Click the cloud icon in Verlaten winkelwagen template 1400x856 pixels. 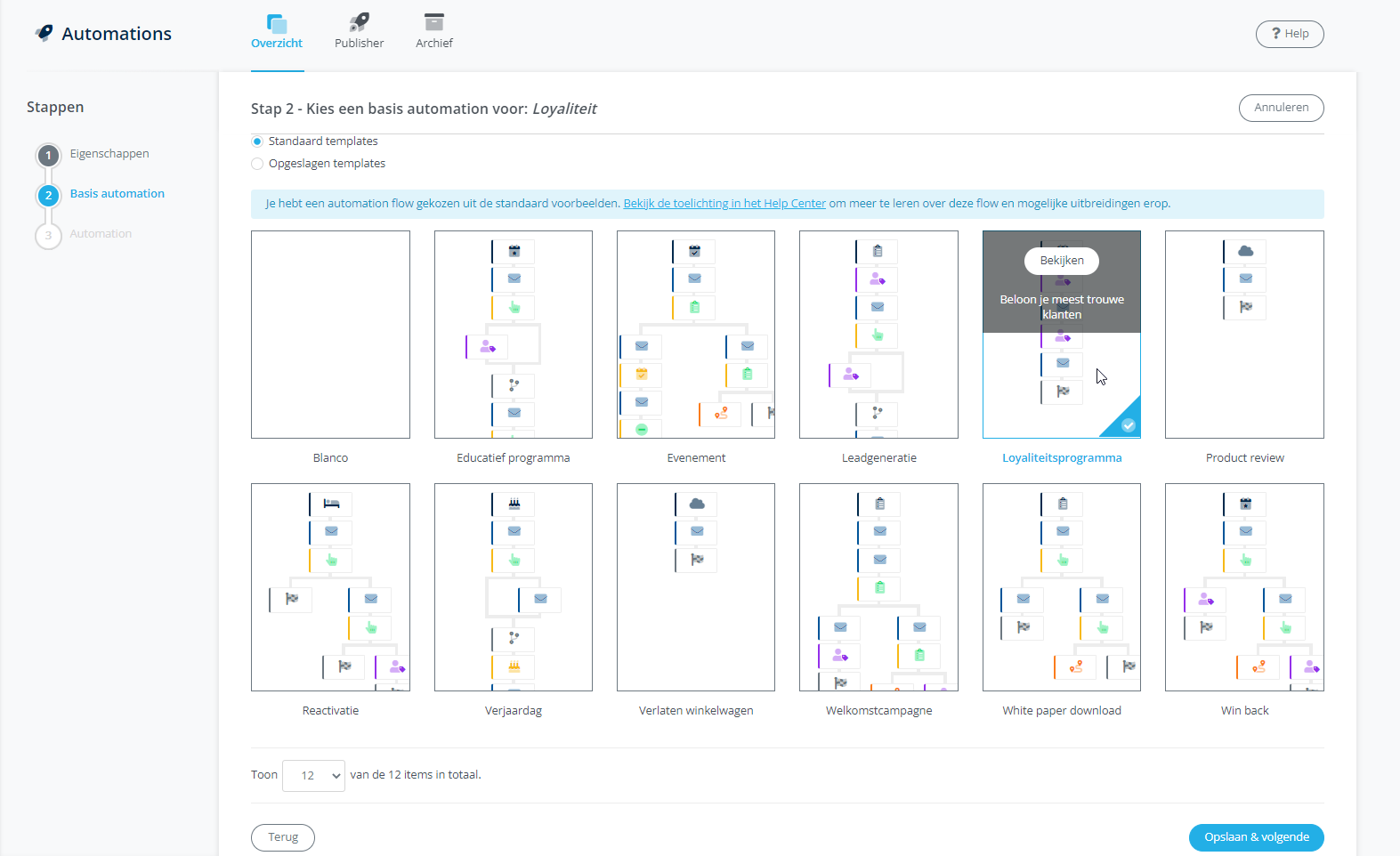(x=697, y=504)
